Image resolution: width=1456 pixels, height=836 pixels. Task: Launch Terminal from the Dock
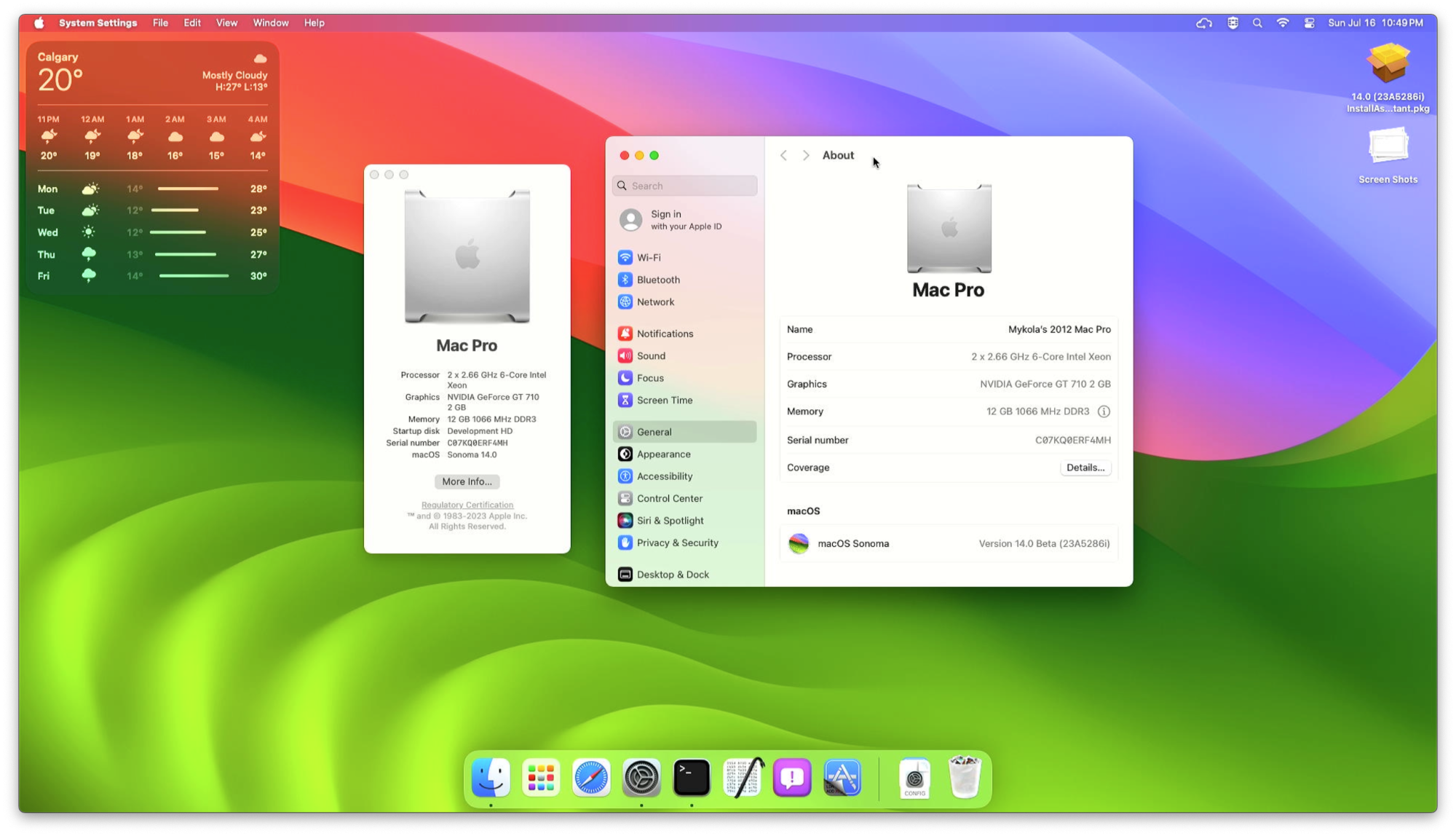pos(692,778)
